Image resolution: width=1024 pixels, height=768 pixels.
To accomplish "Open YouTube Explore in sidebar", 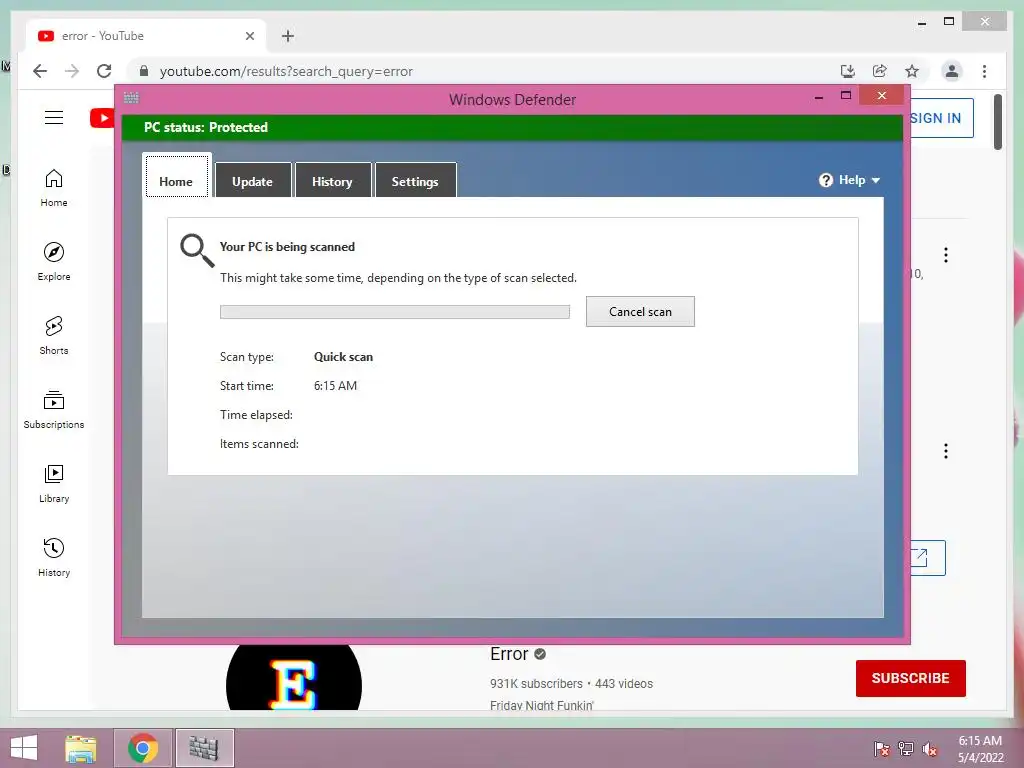I will 54,262.
